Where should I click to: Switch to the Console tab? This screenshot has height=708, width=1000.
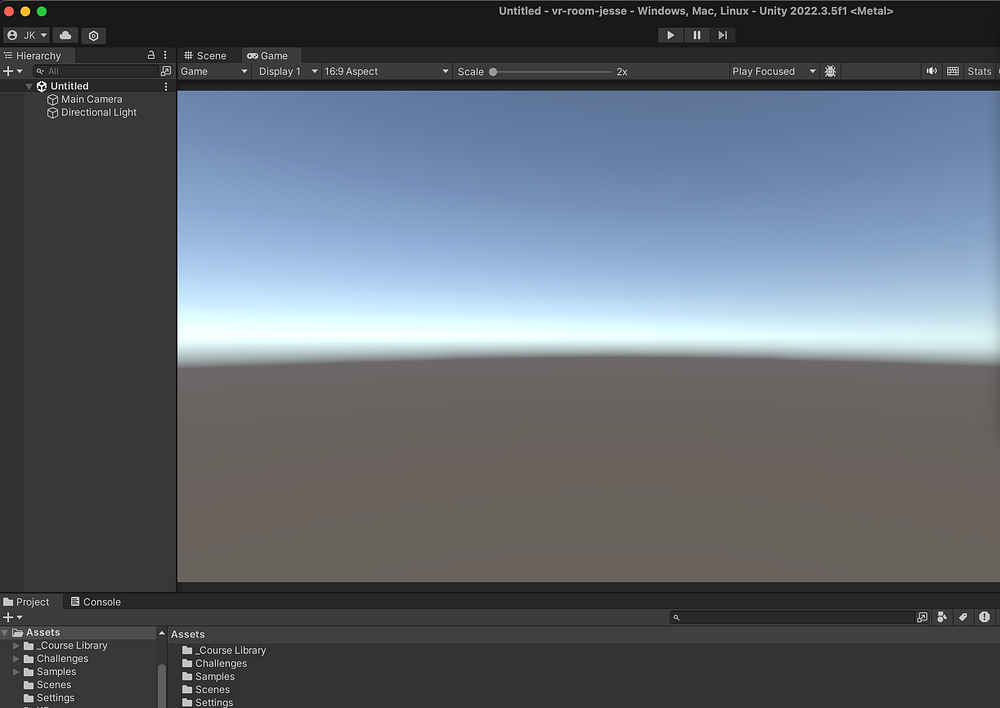(95, 602)
